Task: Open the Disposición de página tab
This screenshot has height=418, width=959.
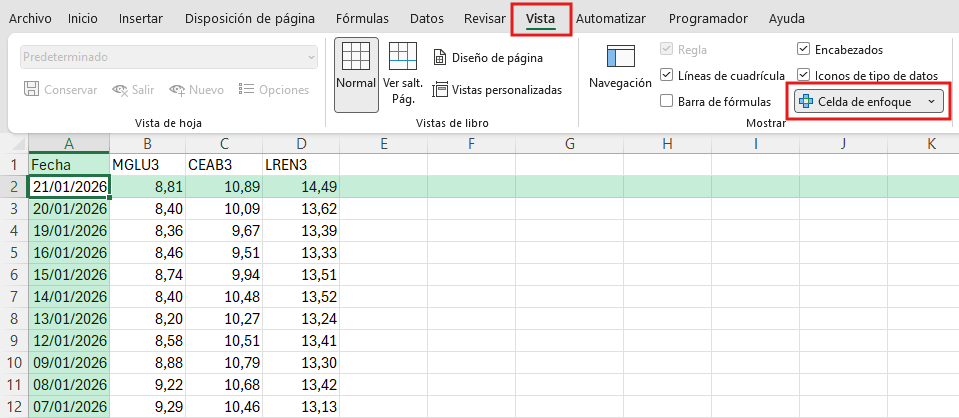Action: pyautogui.click(x=250, y=18)
